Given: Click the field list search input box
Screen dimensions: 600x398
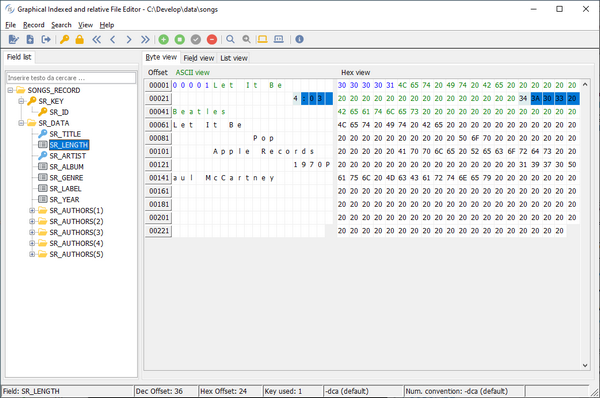Looking at the screenshot, I should [71, 78].
